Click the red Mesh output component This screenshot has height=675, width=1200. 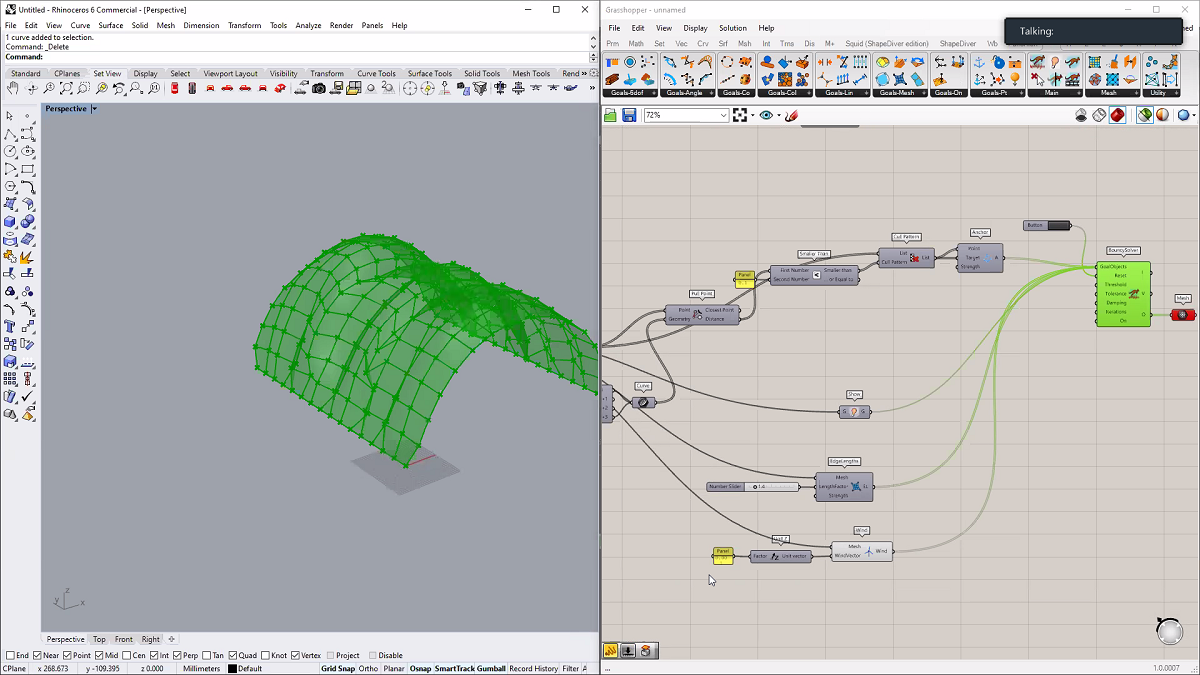coord(1183,313)
